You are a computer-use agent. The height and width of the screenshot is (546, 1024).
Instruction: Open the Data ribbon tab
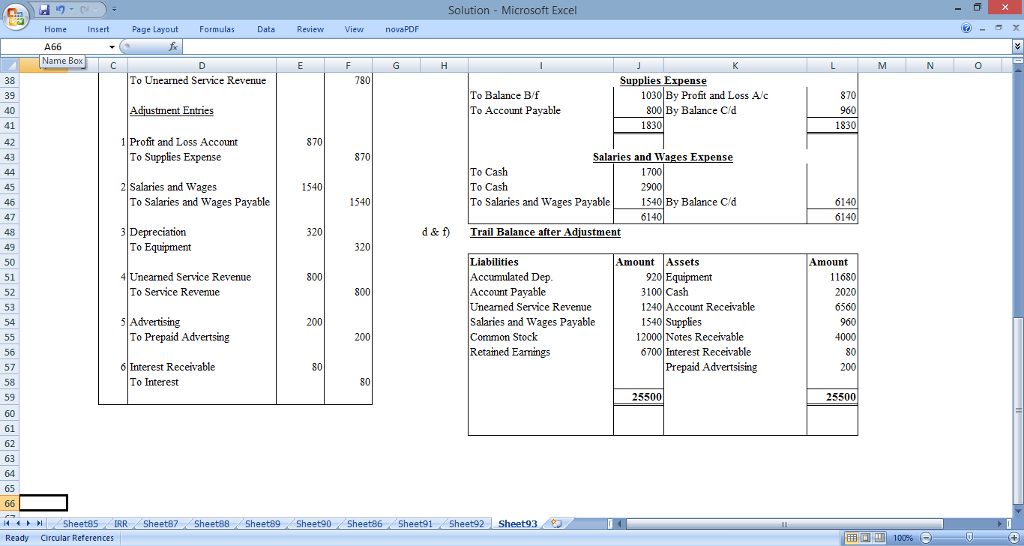266,29
